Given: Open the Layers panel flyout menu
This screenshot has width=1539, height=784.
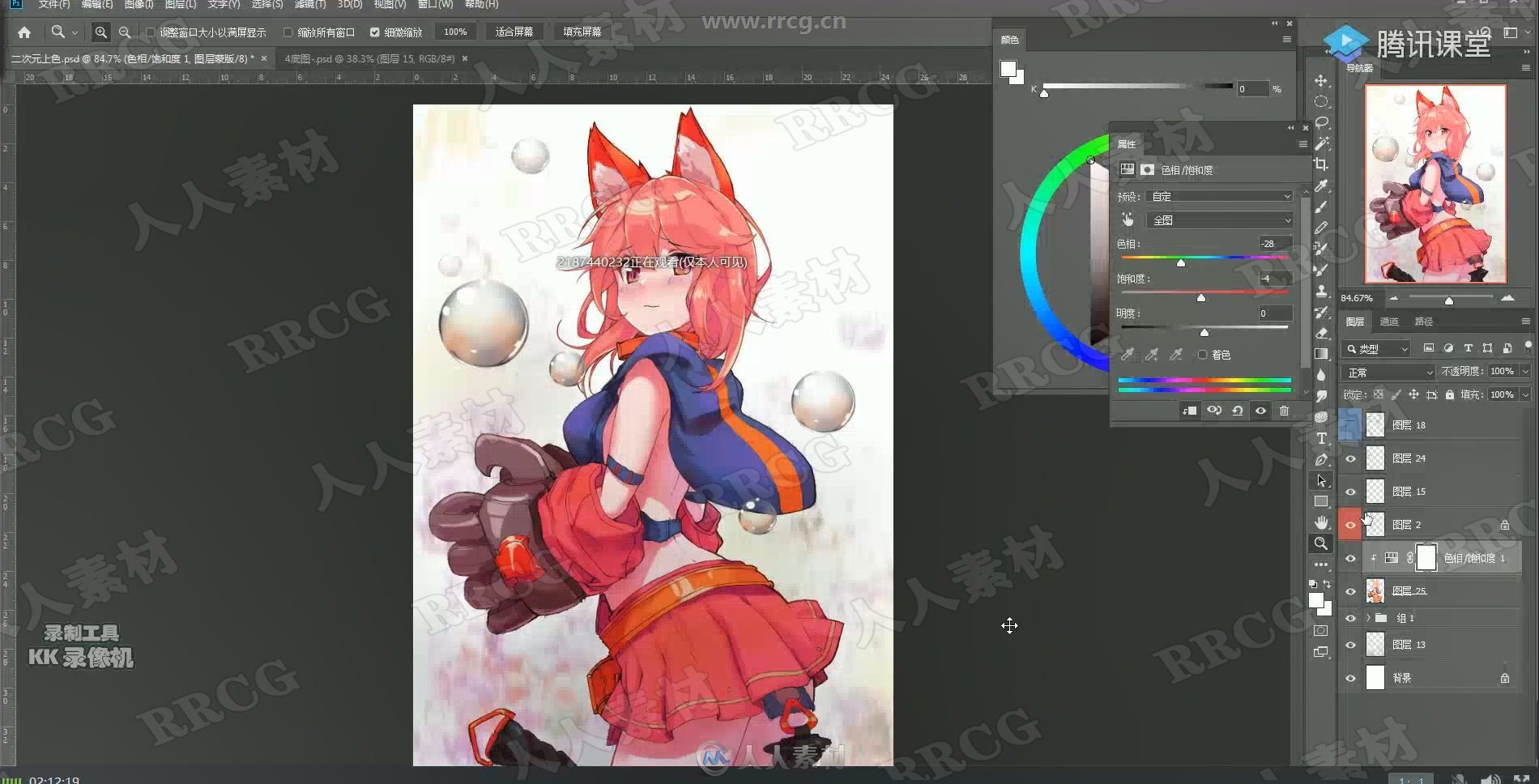Looking at the screenshot, I should click(x=1525, y=322).
